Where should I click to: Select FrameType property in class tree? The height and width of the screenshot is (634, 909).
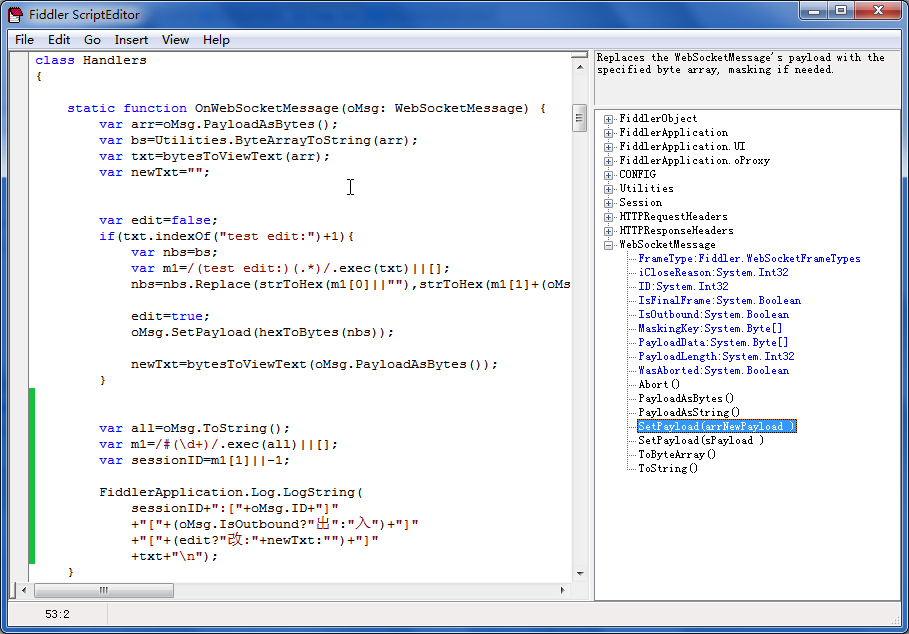749,258
